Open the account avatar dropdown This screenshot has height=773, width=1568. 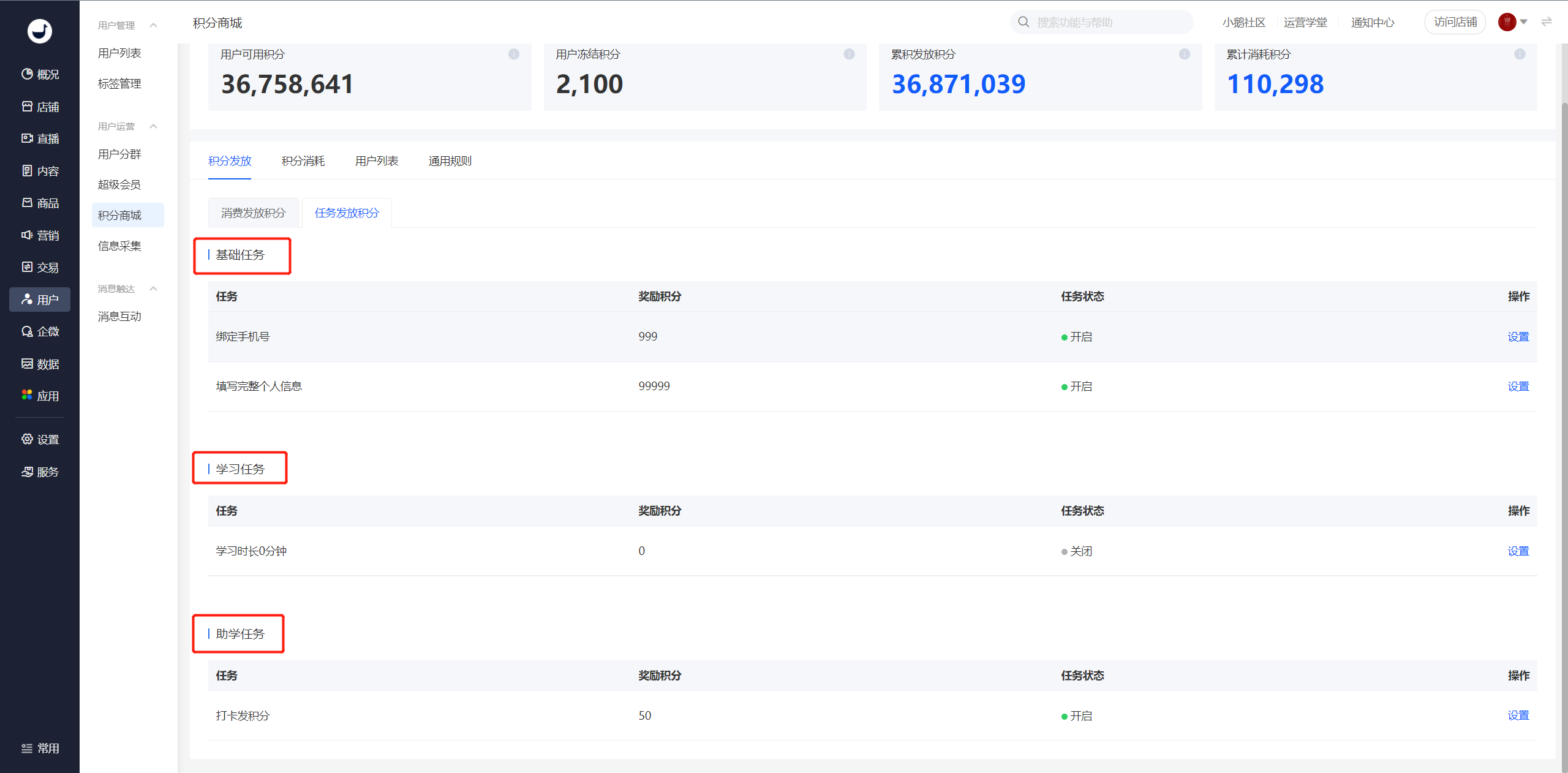pos(1512,22)
